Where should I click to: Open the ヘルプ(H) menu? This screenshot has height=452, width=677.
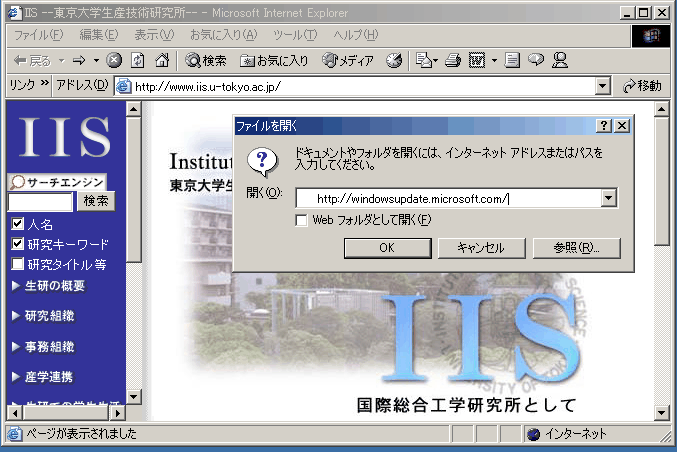pos(356,35)
